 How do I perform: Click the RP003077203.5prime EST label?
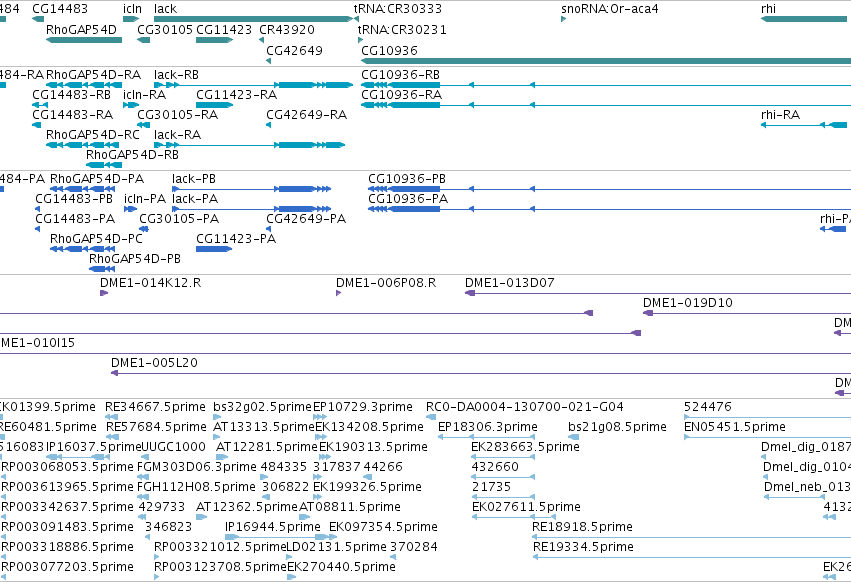(67, 567)
